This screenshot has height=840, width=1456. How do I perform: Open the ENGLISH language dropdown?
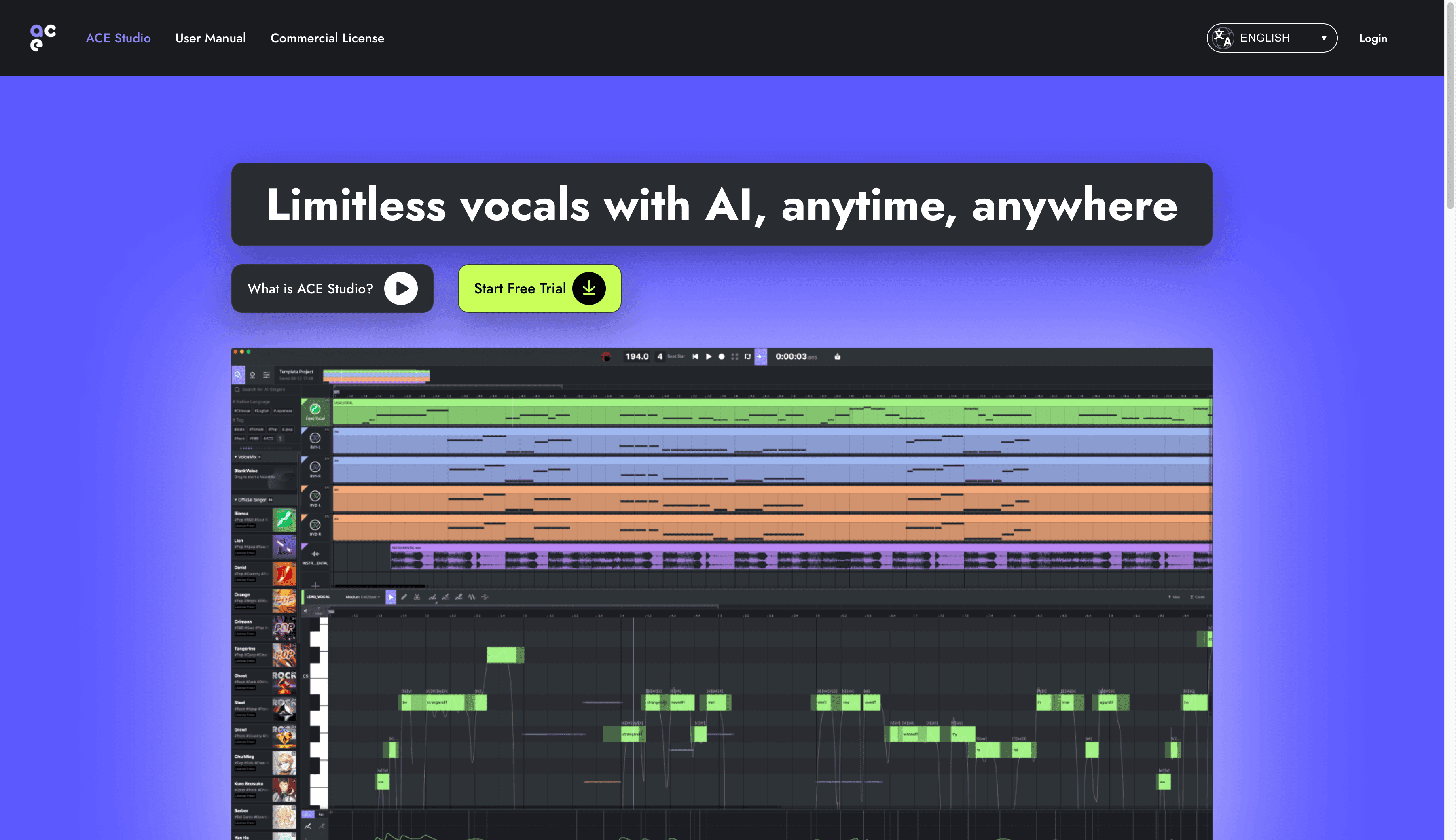tap(1272, 38)
